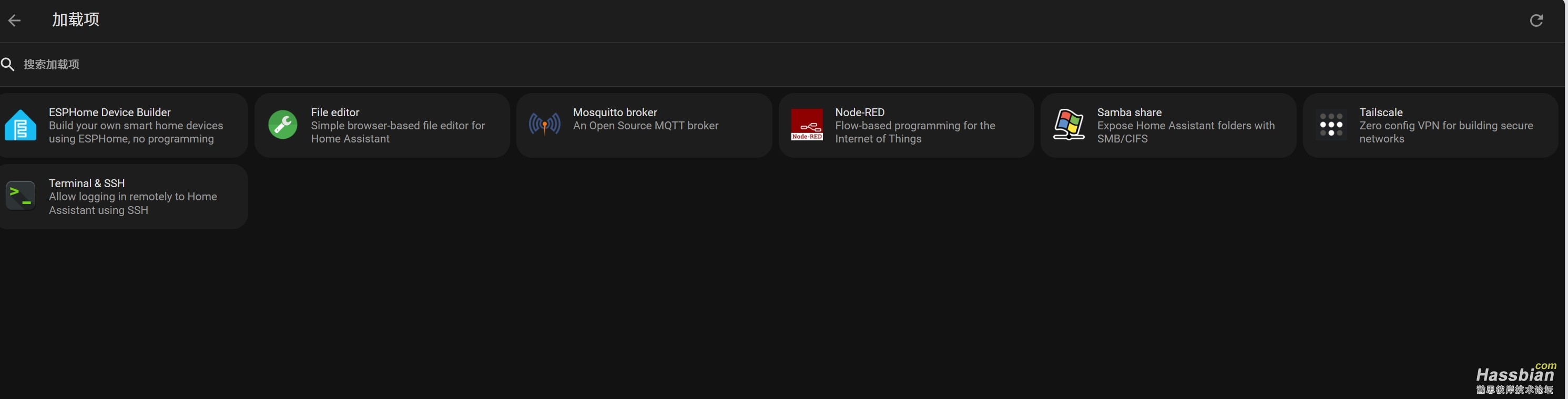Click the Tailscale dots icon

tap(1331, 125)
